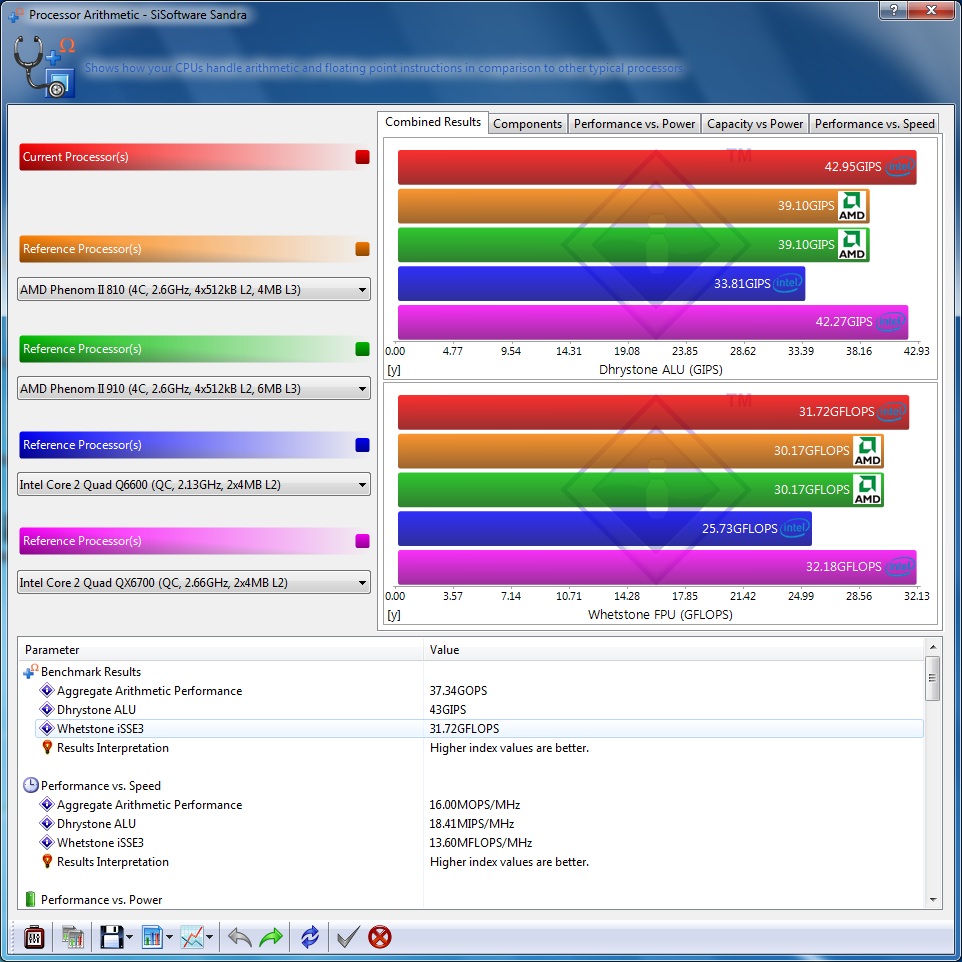The height and width of the screenshot is (962, 962).
Task: Open the options mixer icon in bottom toolbar
Action: (34, 937)
